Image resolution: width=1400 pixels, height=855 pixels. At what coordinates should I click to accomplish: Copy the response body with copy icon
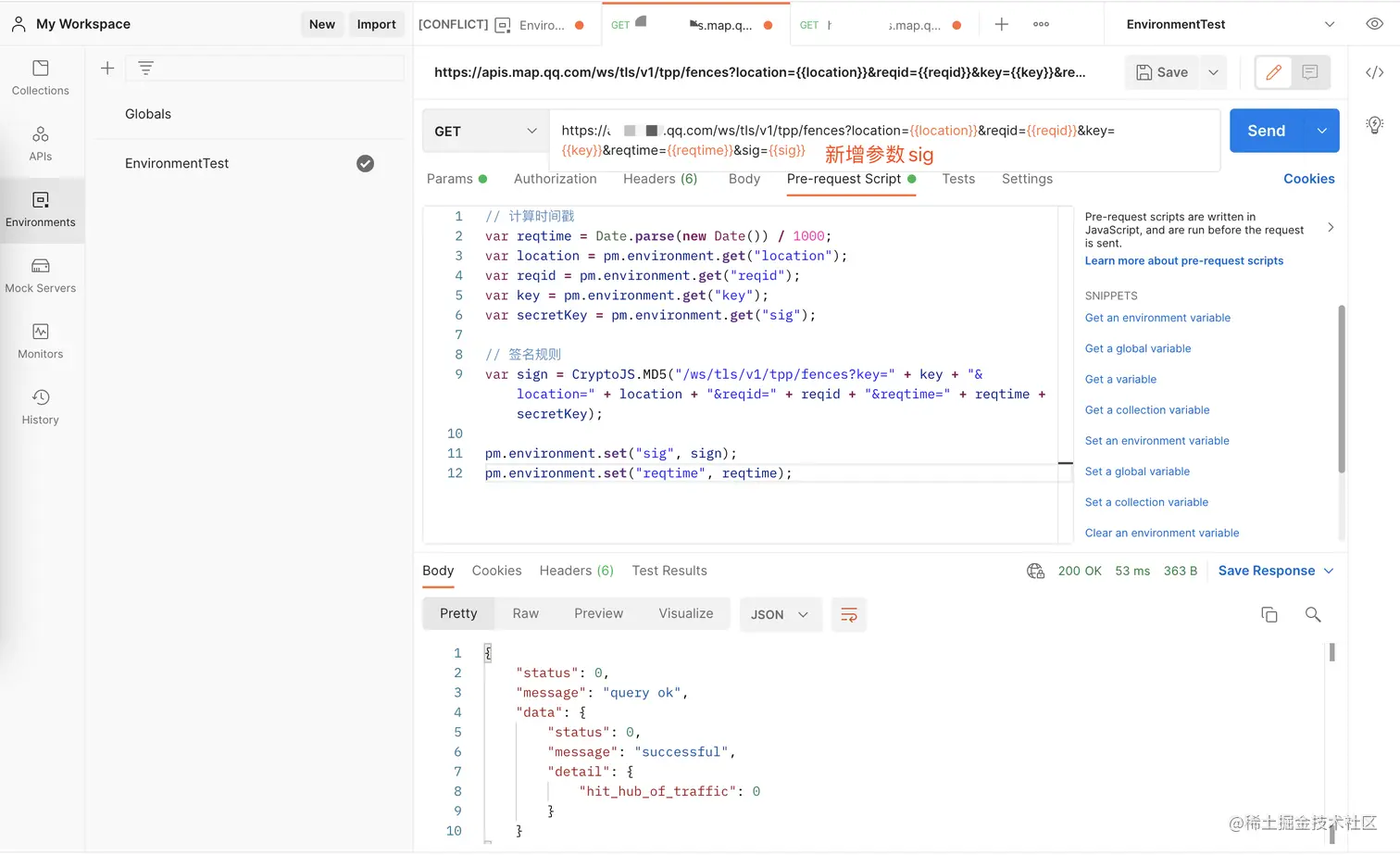pyautogui.click(x=1269, y=614)
